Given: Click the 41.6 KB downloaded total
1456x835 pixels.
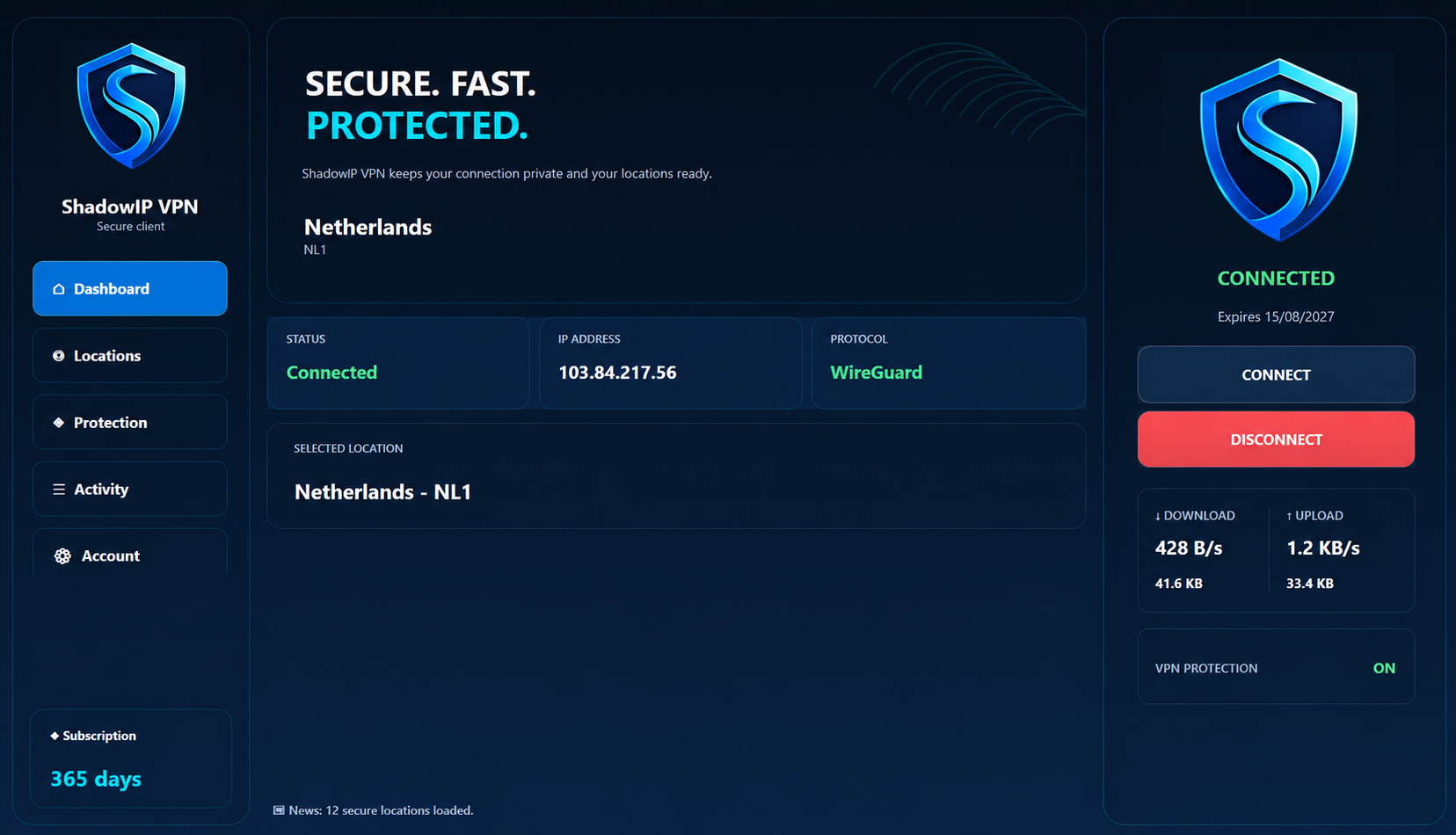Looking at the screenshot, I should [x=1179, y=584].
